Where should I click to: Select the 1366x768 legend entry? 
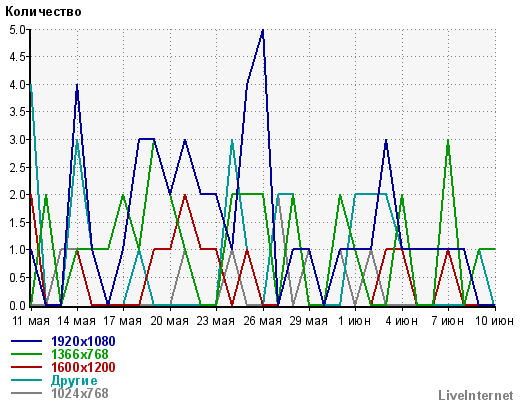coord(80,354)
